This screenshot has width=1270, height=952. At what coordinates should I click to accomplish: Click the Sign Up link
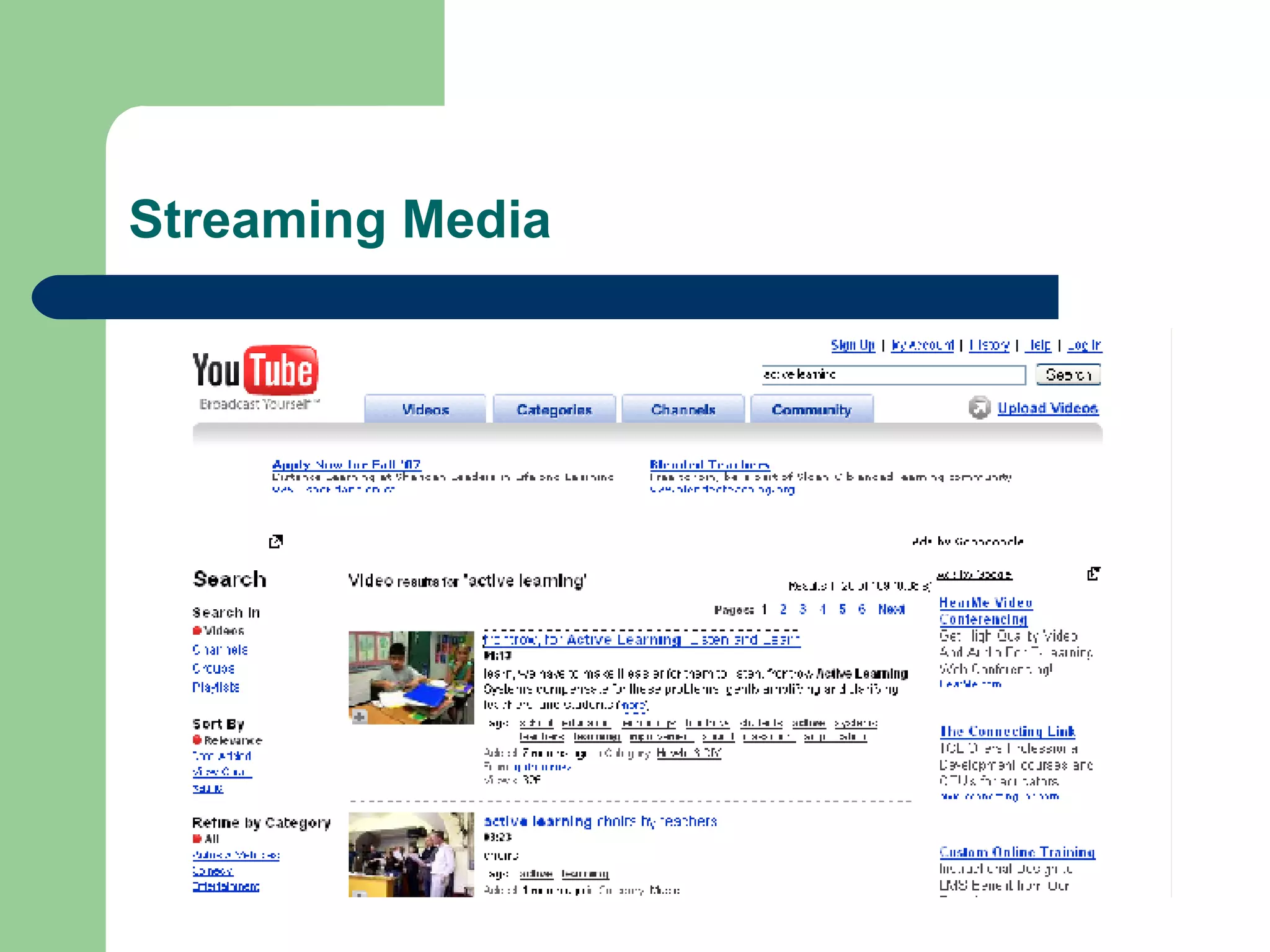853,345
